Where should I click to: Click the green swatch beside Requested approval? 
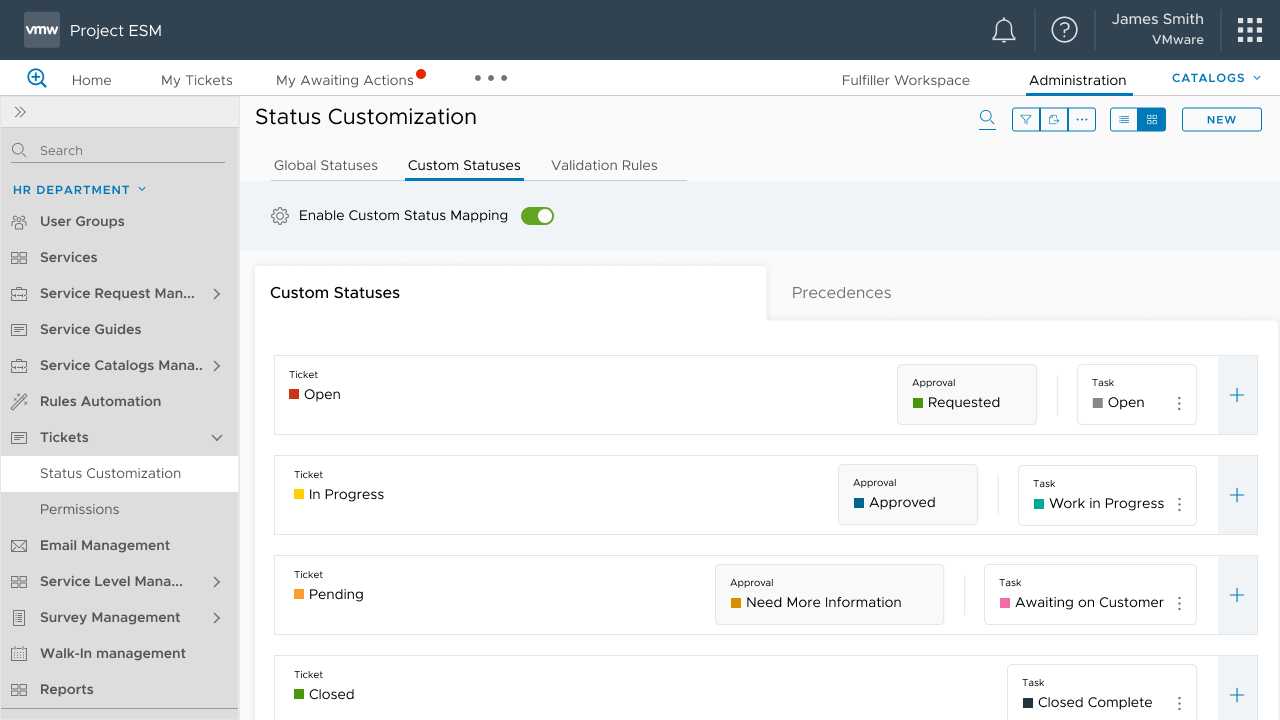click(x=918, y=403)
